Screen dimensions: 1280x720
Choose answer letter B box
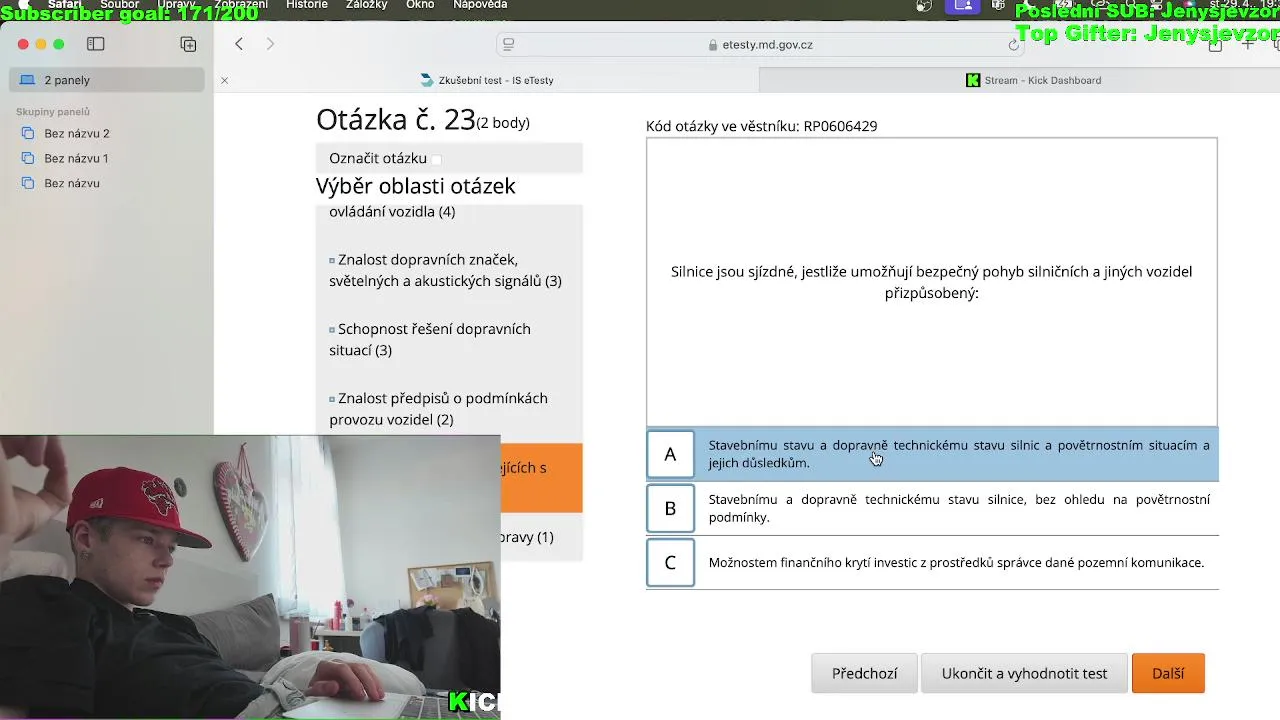[670, 508]
